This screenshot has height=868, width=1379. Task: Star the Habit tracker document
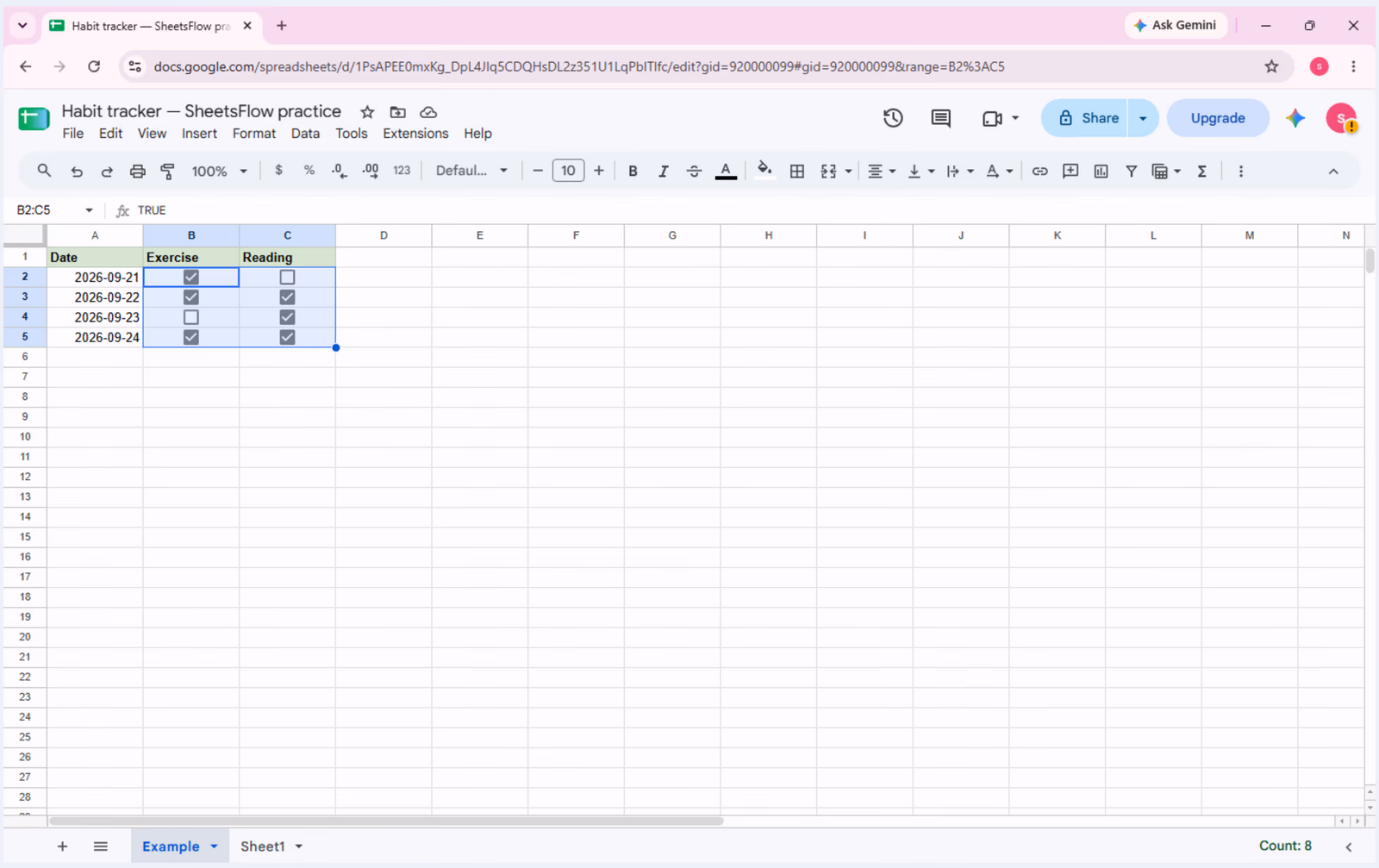[367, 112]
